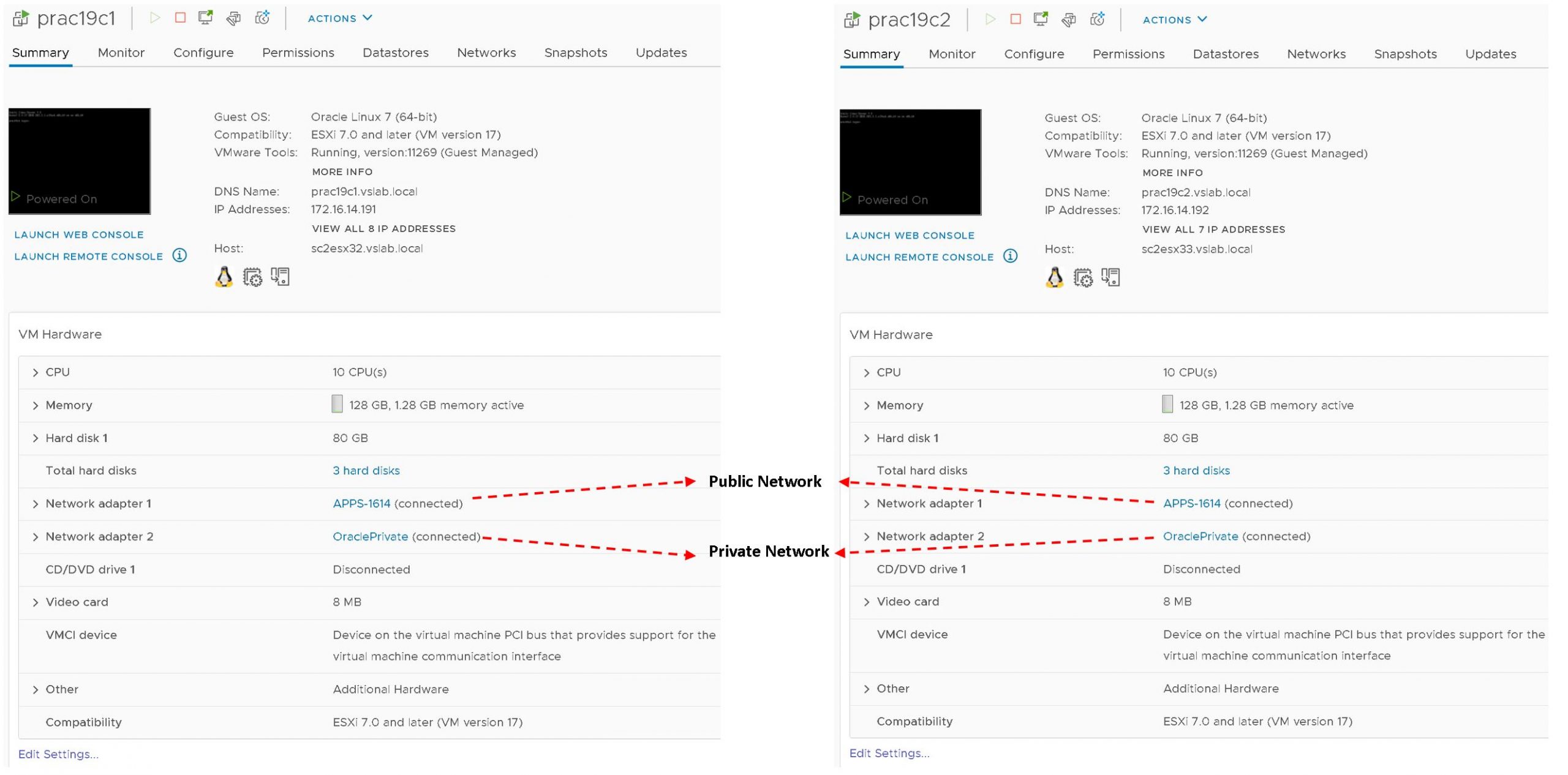This screenshot has height=775, width=1568.
Task: Click power off icon for prac19c1
Action: [180, 18]
